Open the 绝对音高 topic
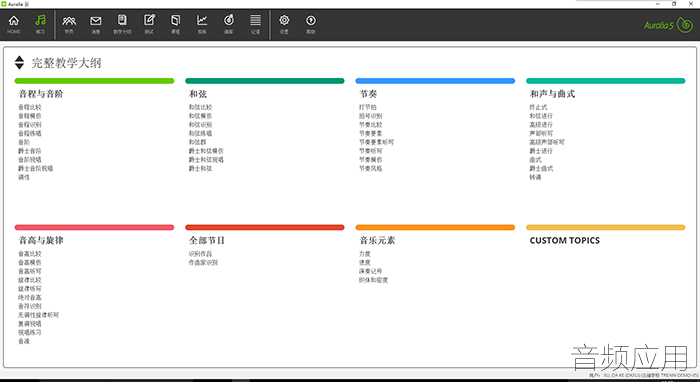Screen dimensions: 700x382 [x=29, y=297]
